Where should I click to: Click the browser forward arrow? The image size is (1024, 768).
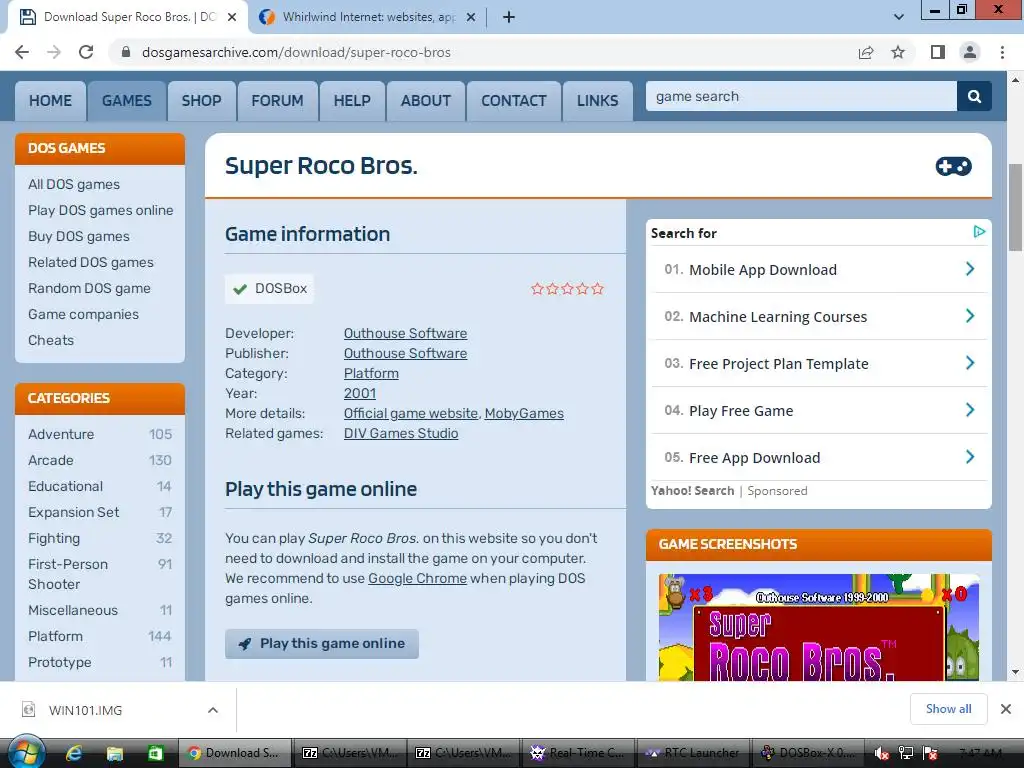(54, 52)
